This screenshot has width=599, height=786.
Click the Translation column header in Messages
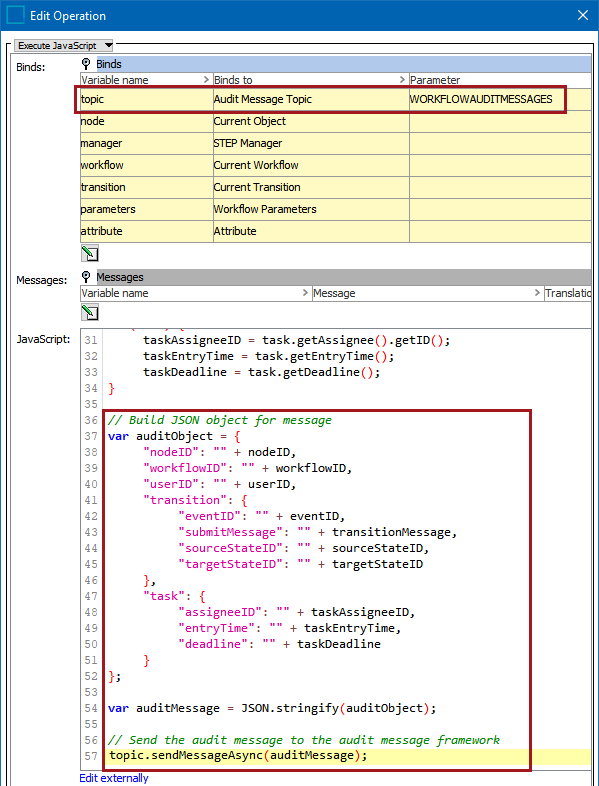click(x=568, y=293)
